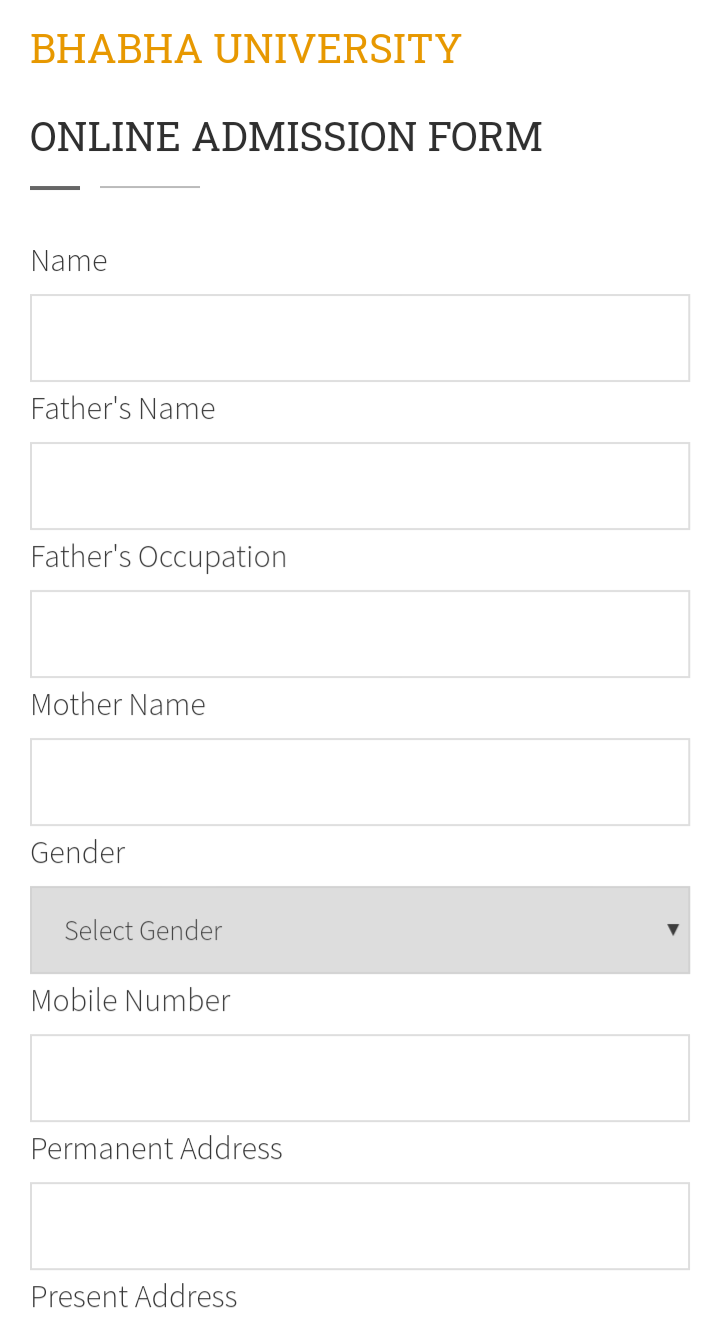Click the Father's Name label text
The image size is (720, 1327).
(x=122, y=408)
